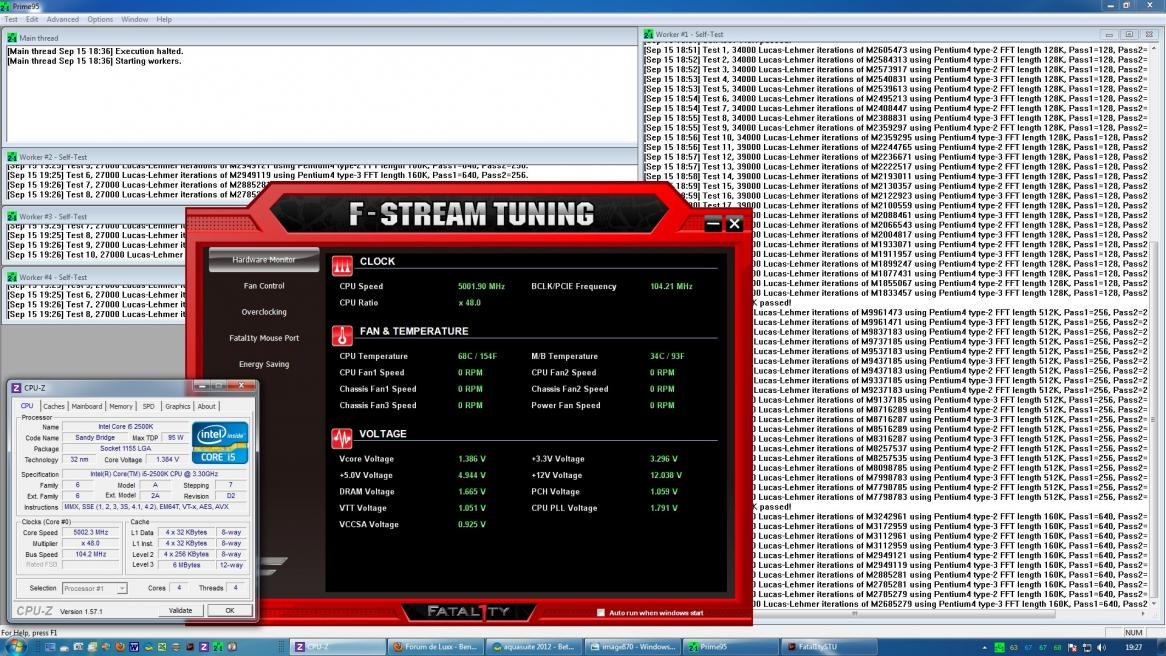The height and width of the screenshot is (656, 1166).
Task: Open the Advanced menu in Prime95
Action: tap(62, 19)
